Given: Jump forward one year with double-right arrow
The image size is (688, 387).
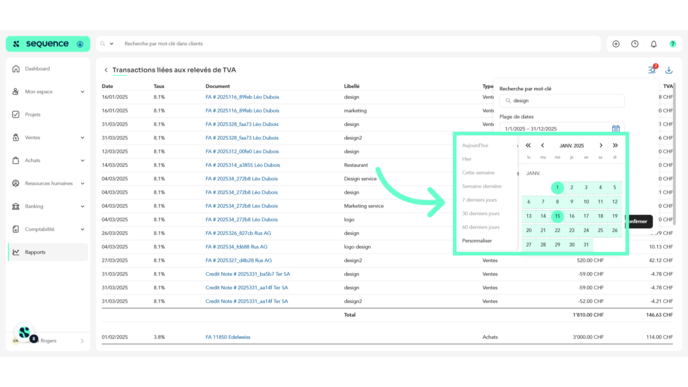Looking at the screenshot, I should point(615,145).
